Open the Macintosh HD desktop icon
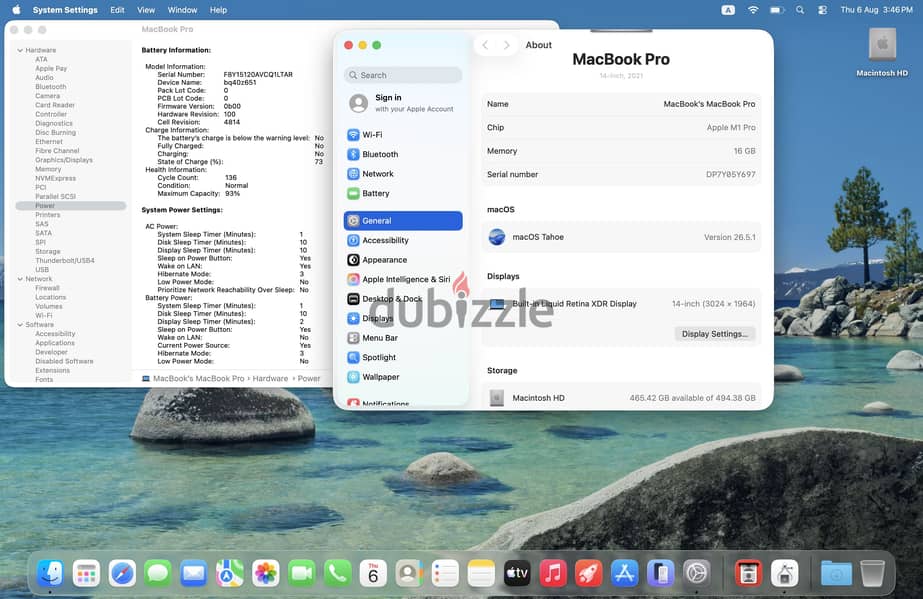Image resolution: width=923 pixels, height=599 pixels. pos(882,52)
